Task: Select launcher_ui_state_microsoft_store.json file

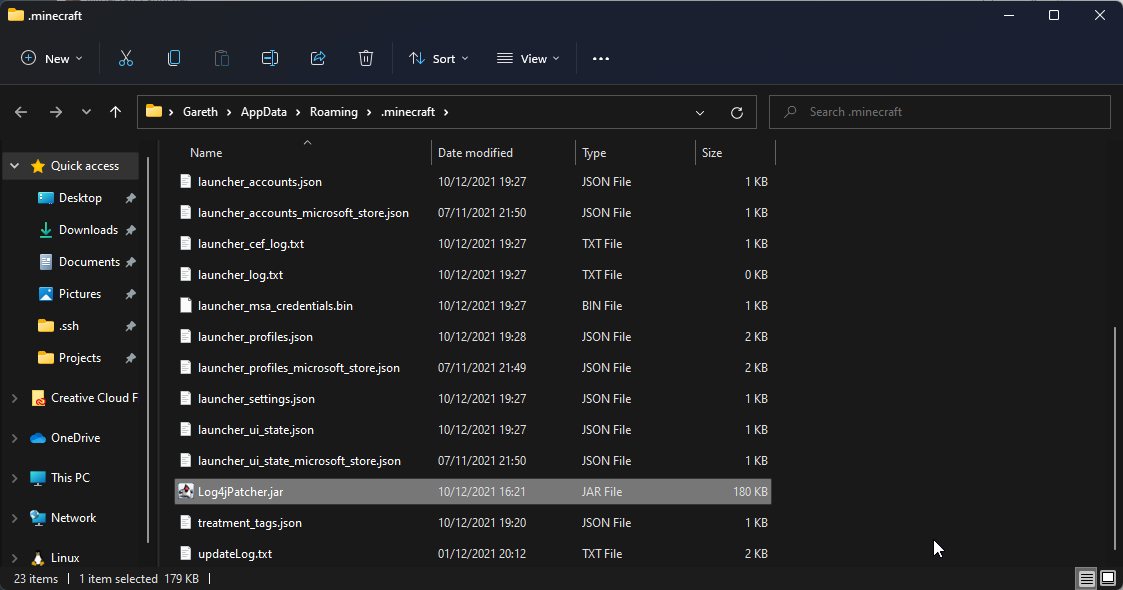Action: (473, 461)
